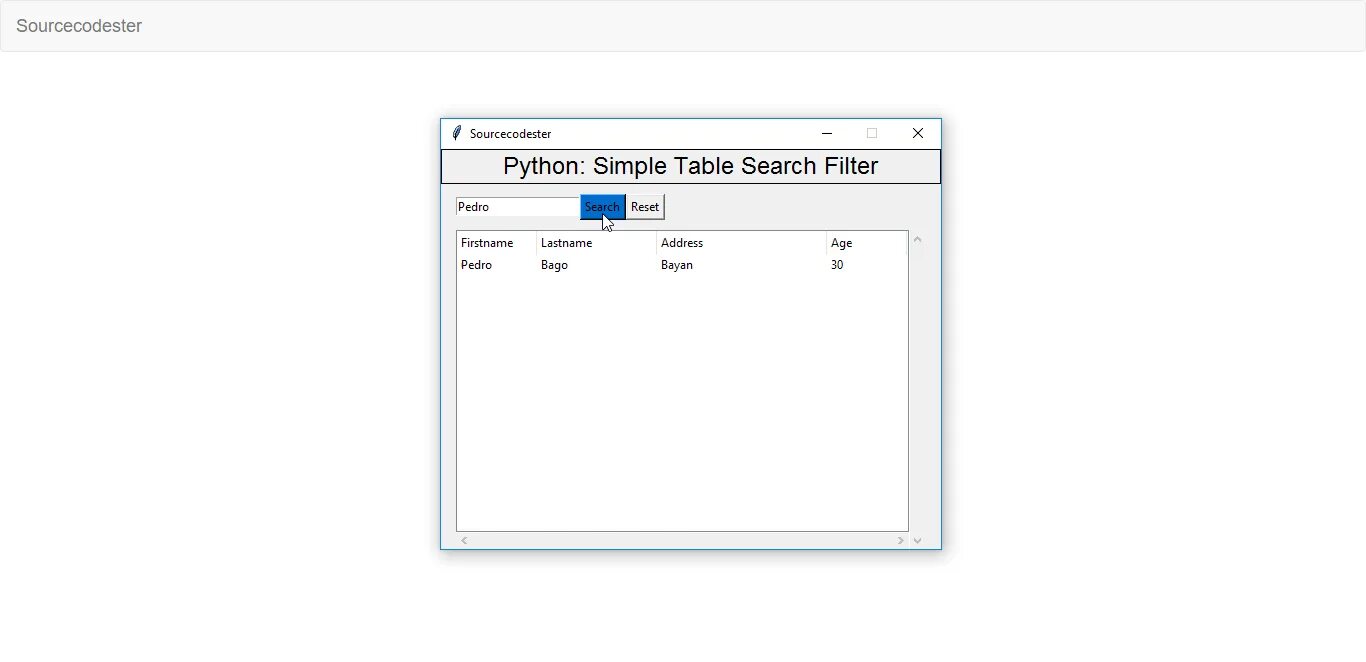
Task: Sort by the Firstname column header
Action: pos(496,243)
